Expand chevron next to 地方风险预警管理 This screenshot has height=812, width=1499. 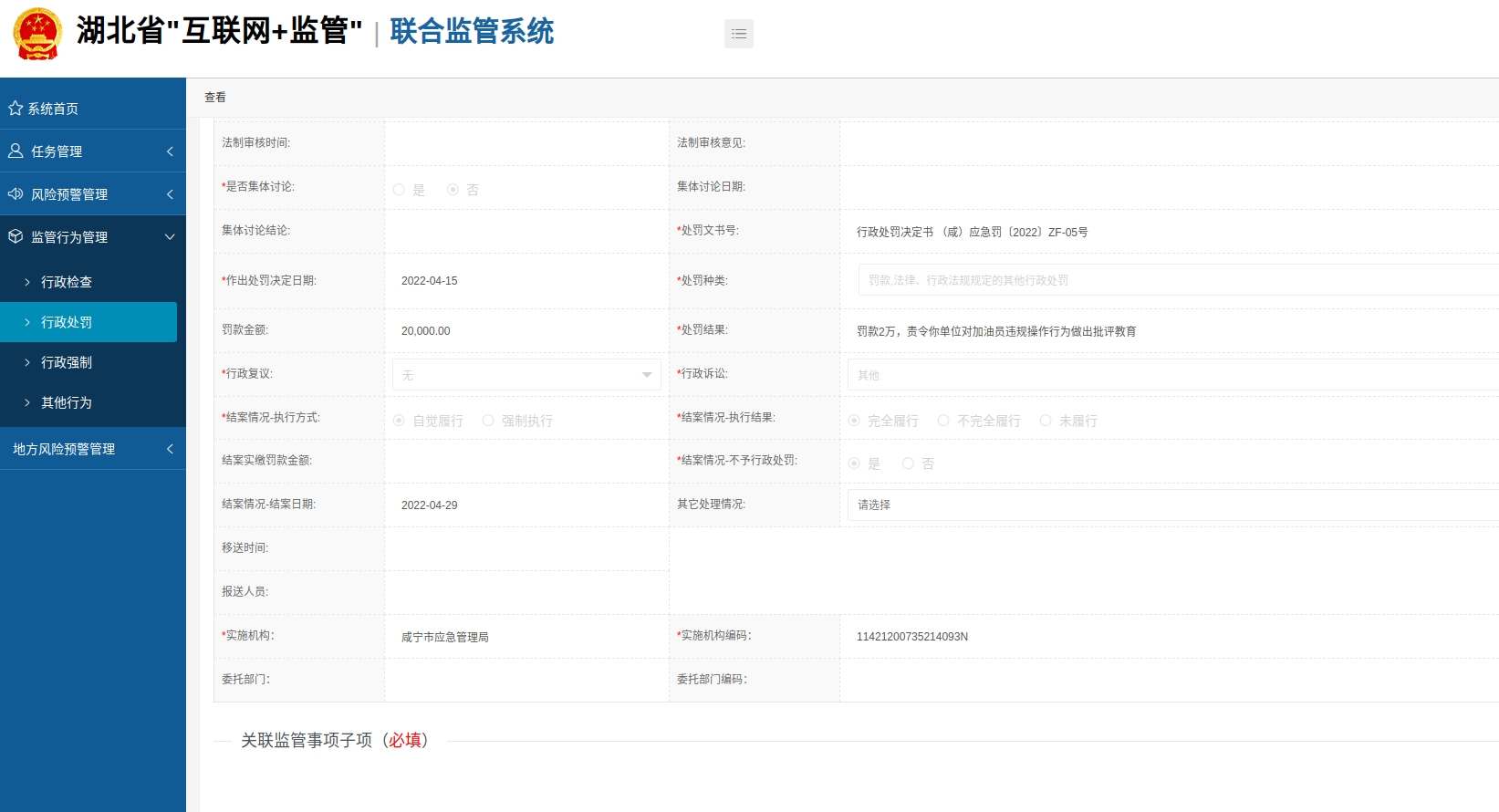click(x=170, y=449)
